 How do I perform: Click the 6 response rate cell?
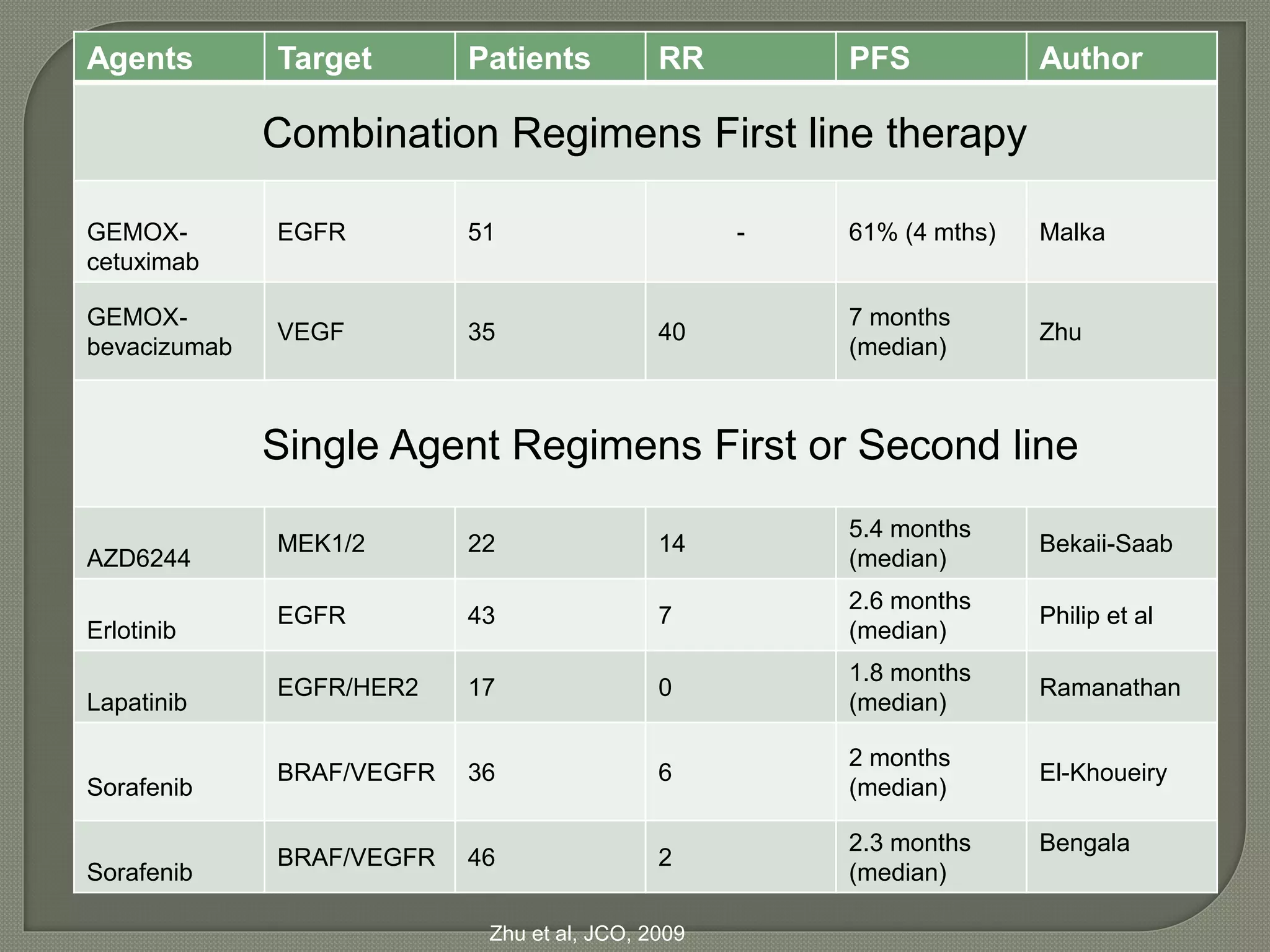tap(740, 772)
